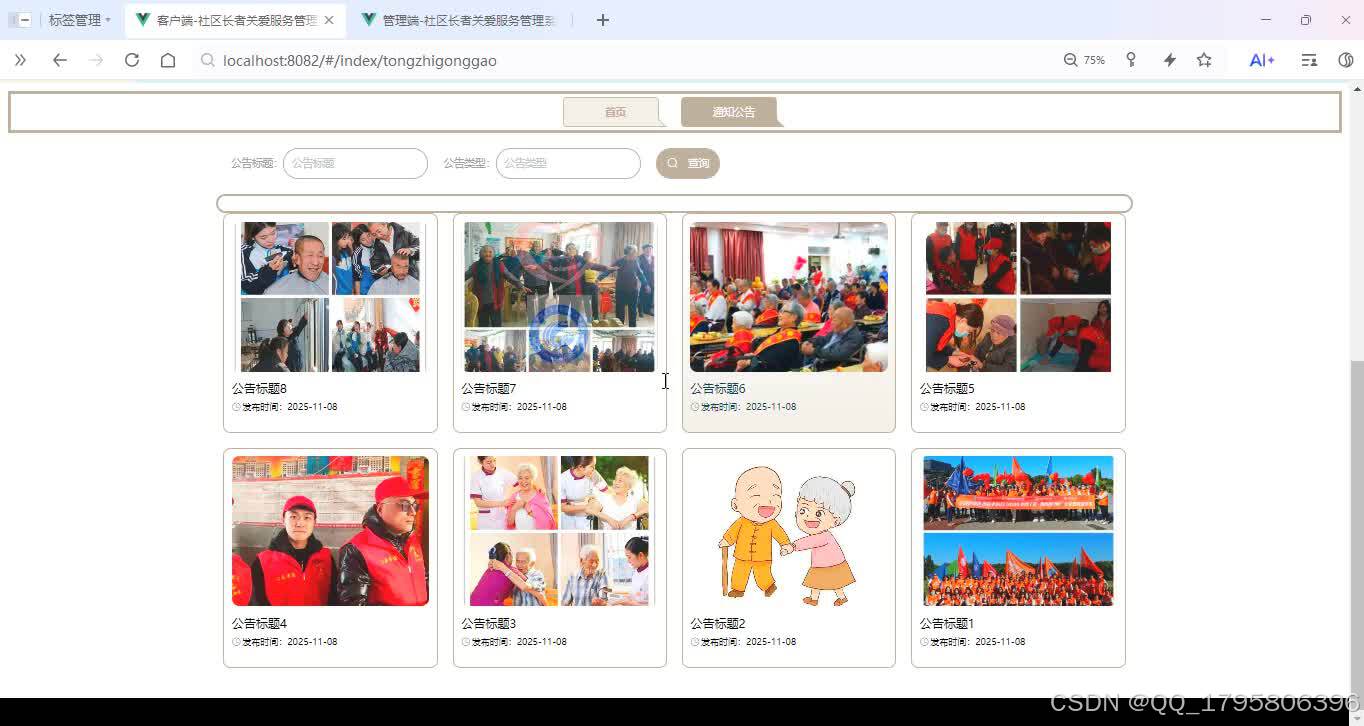Click the password key icon
The height and width of the screenshot is (726, 1364).
click(1131, 60)
